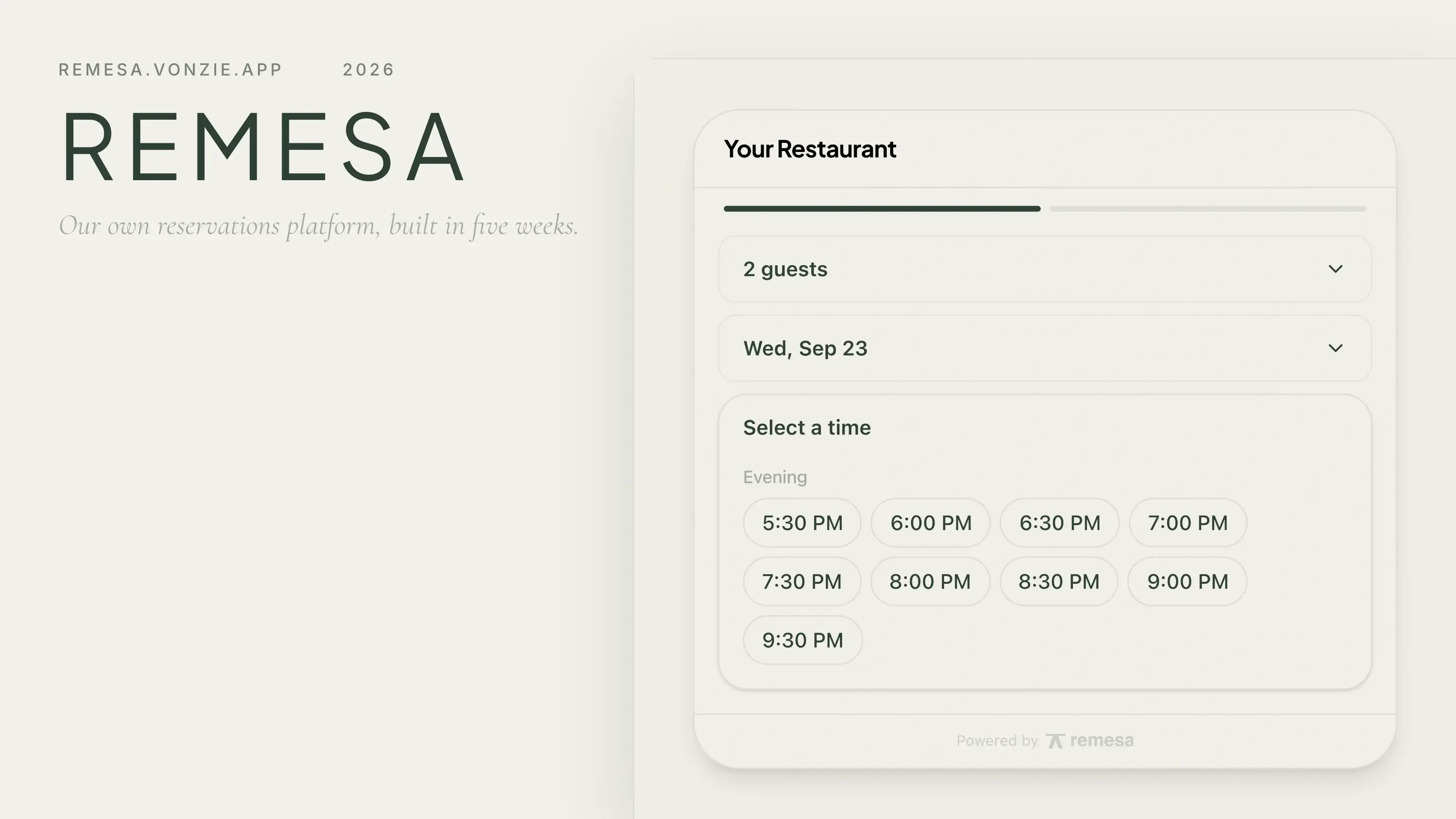
Task: Book the 7:30 PM time slot
Action: pyautogui.click(x=802, y=581)
